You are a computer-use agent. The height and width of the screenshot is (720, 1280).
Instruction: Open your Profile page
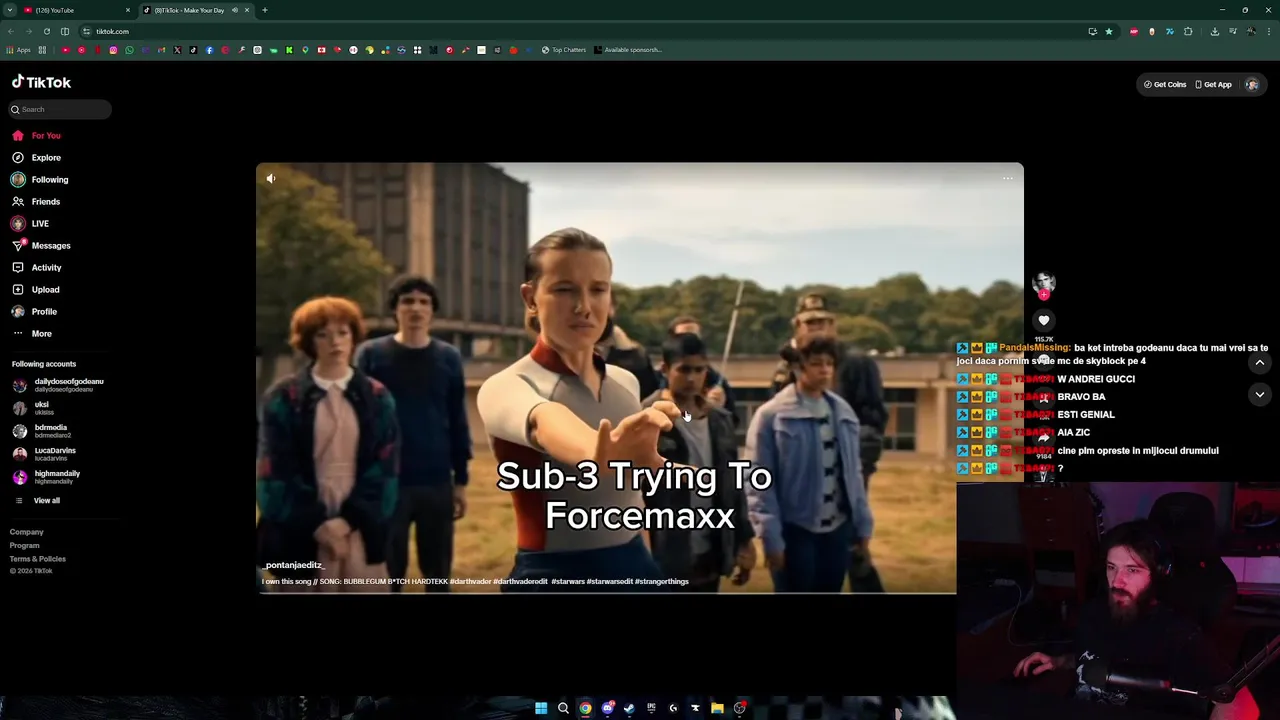35,311
